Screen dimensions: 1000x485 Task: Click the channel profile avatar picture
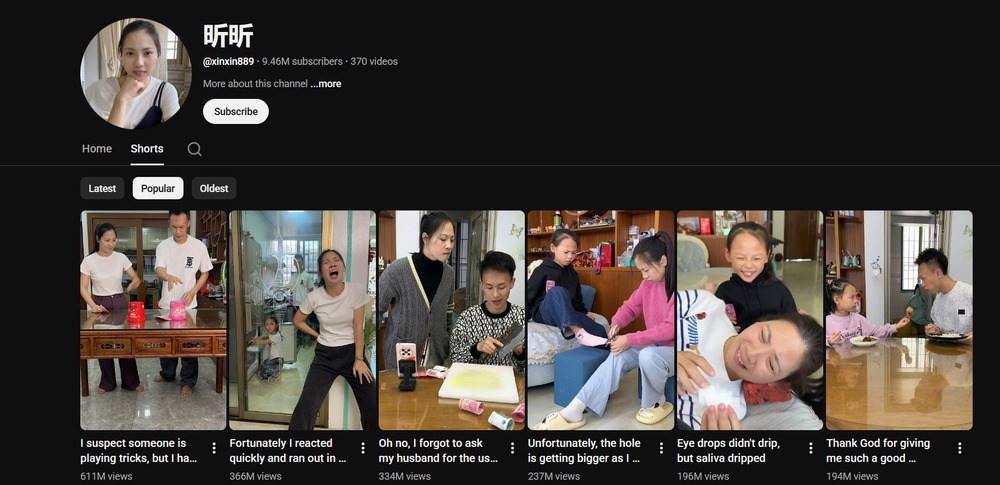[x=136, y=74]
